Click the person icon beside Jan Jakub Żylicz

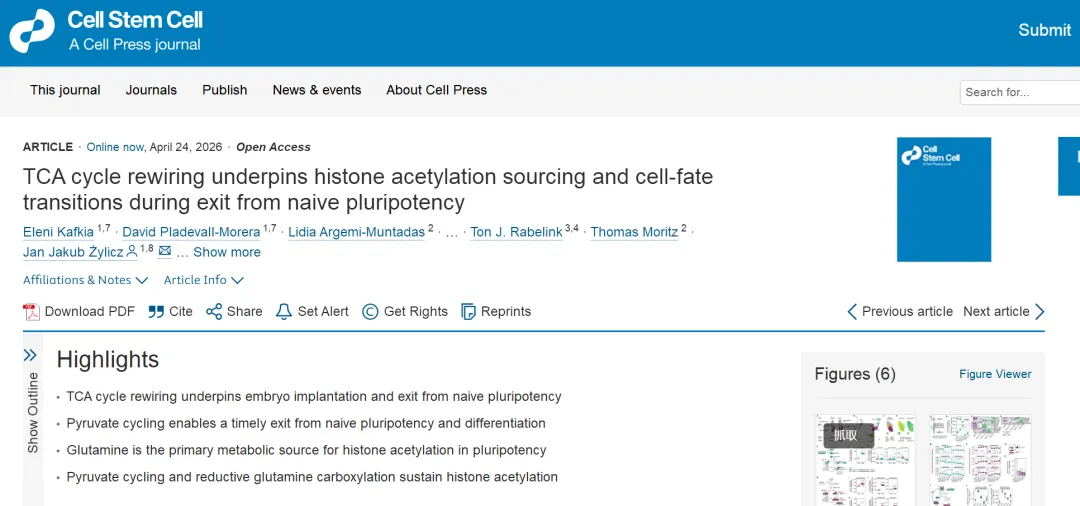pyautogui.click(x=132, y=252)
